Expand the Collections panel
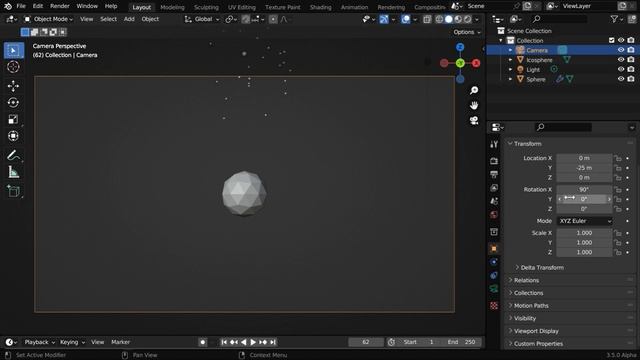This screenshot has height=360, width=640. pos(528,293)
